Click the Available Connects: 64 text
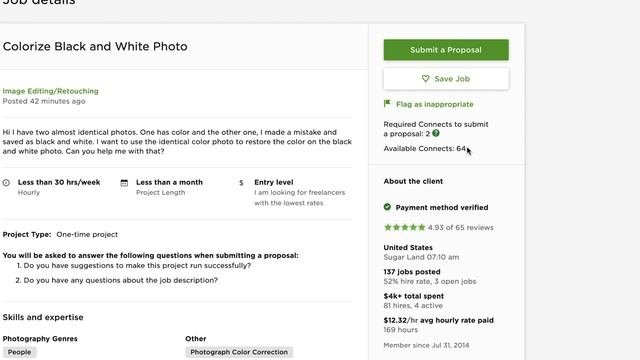Image resolution: width=640 pixels, height=360 pixels. 424,149
